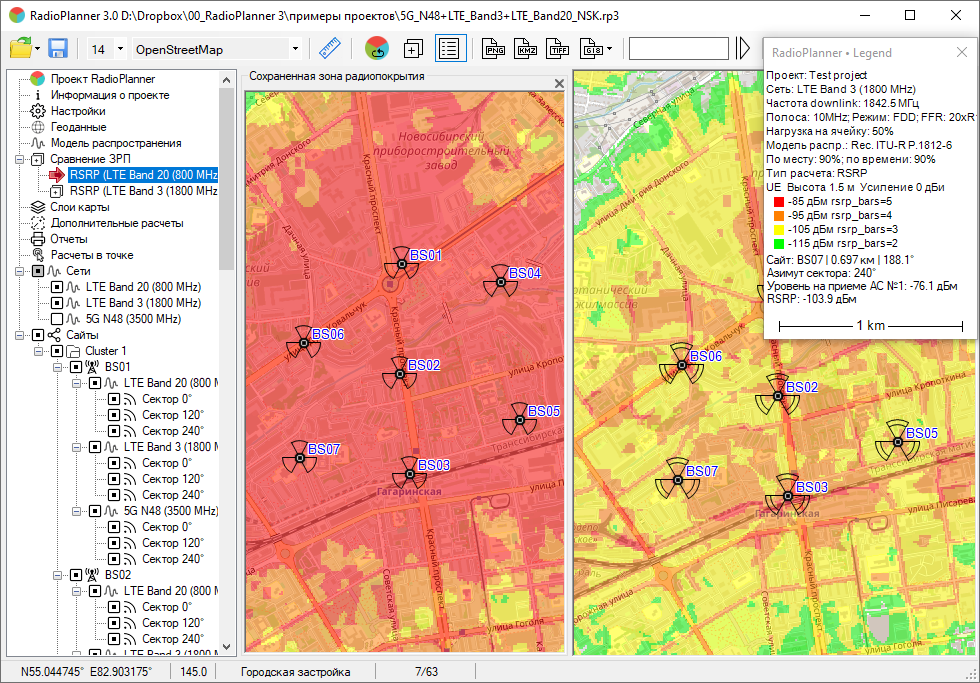Click BS02 site marker on the main map
This screenshot has height=683, width=980.
click(778, 396)
